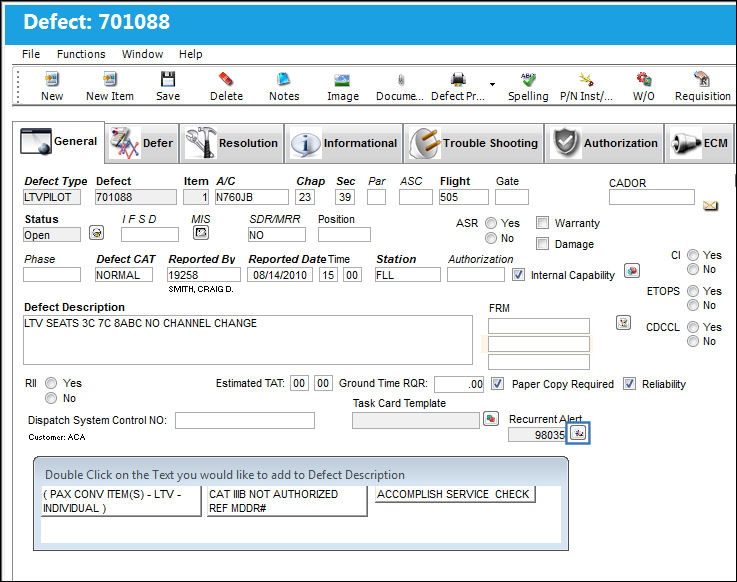Select CI Yes radio button
Viewport: 737px width, 582px height.
click(693, 255)
